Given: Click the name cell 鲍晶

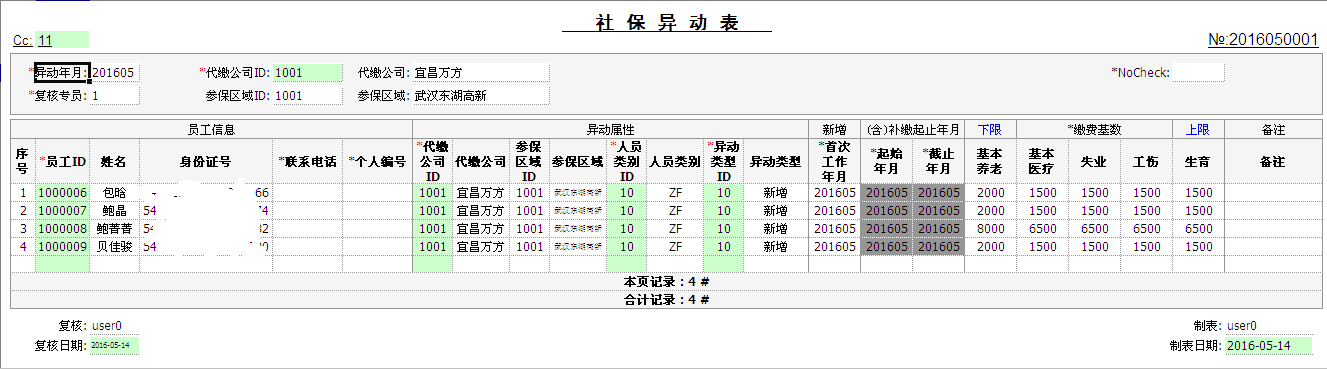Looking at the screenshot, I should pos(115,211).
